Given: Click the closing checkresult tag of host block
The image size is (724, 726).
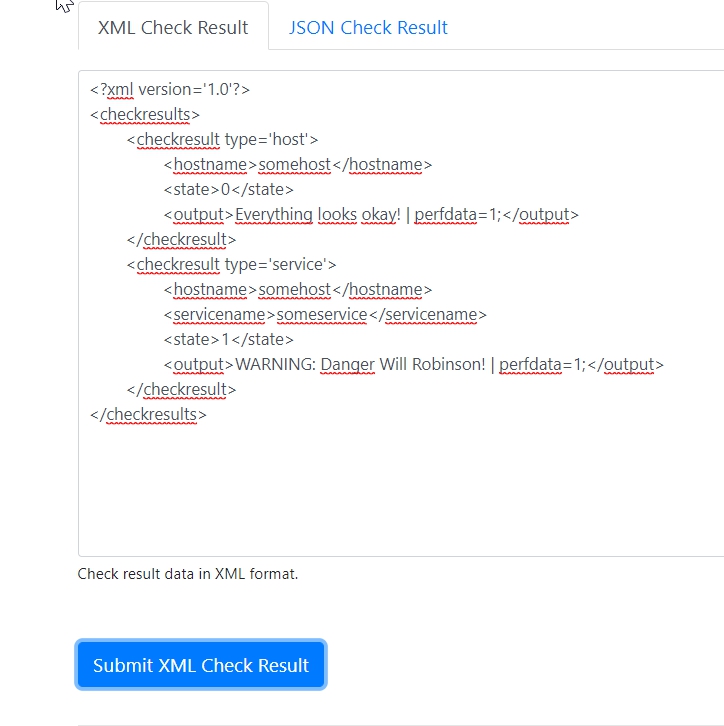Looking at the screenshot, I should click(x=181, y=240).
